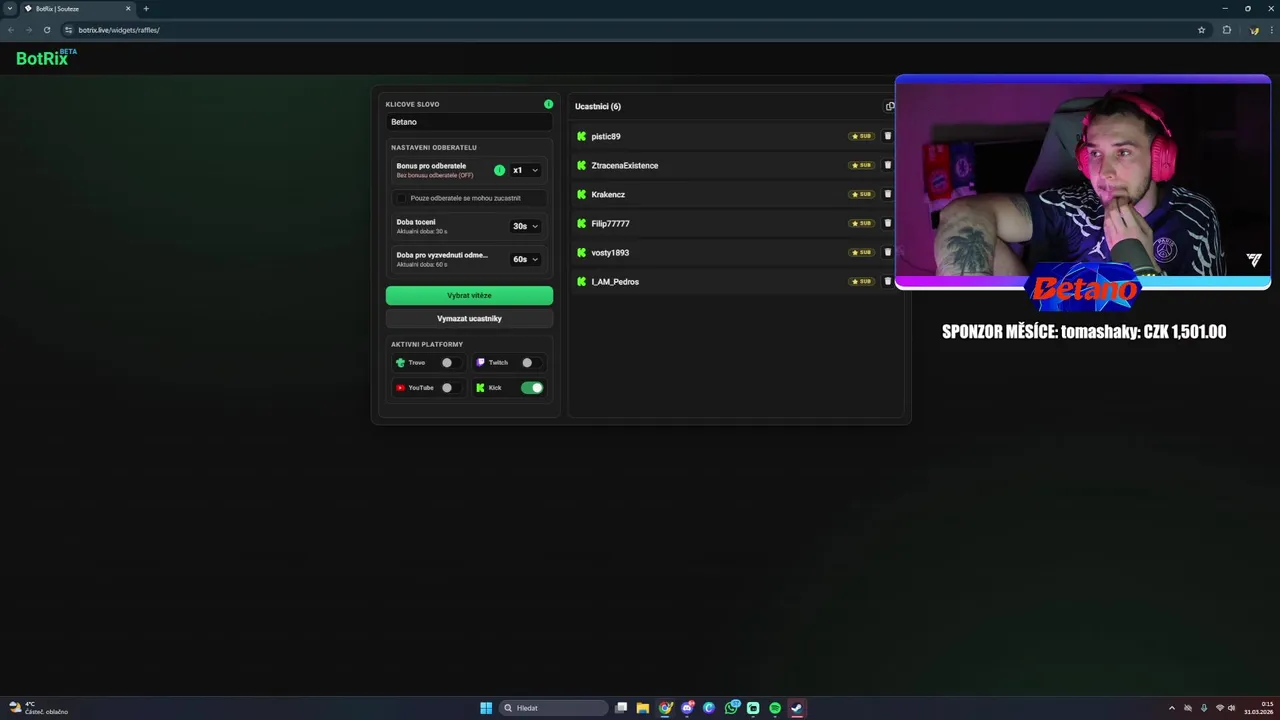Click the Kick logo beside vosty1893
Image resolution: width=1280 pixels, height=720 pixels.
[x=581, y=252]
